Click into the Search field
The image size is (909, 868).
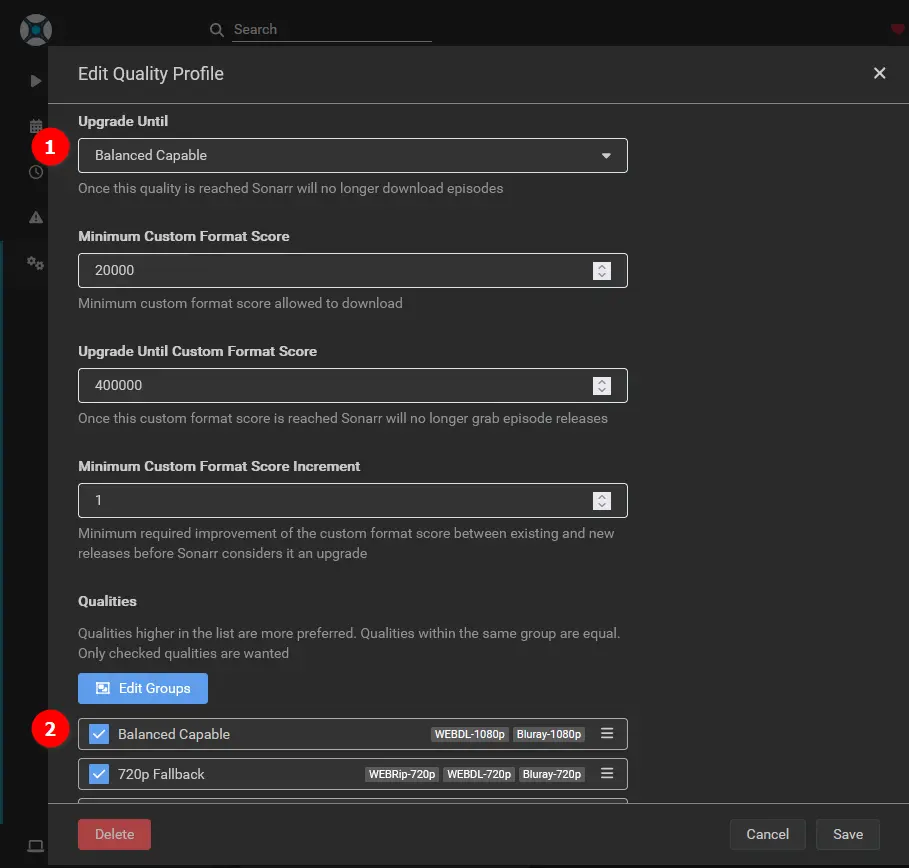point(332,30)
